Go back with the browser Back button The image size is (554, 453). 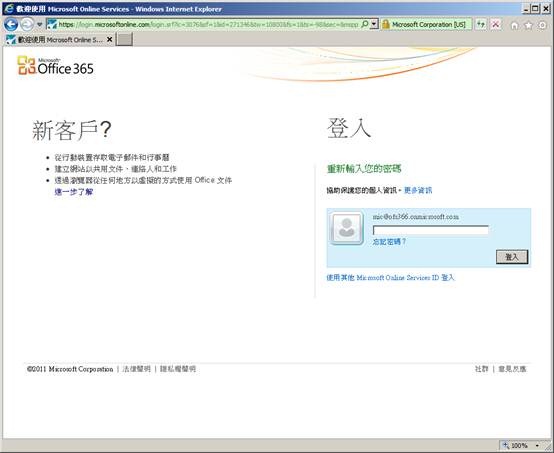coord(11,24)
